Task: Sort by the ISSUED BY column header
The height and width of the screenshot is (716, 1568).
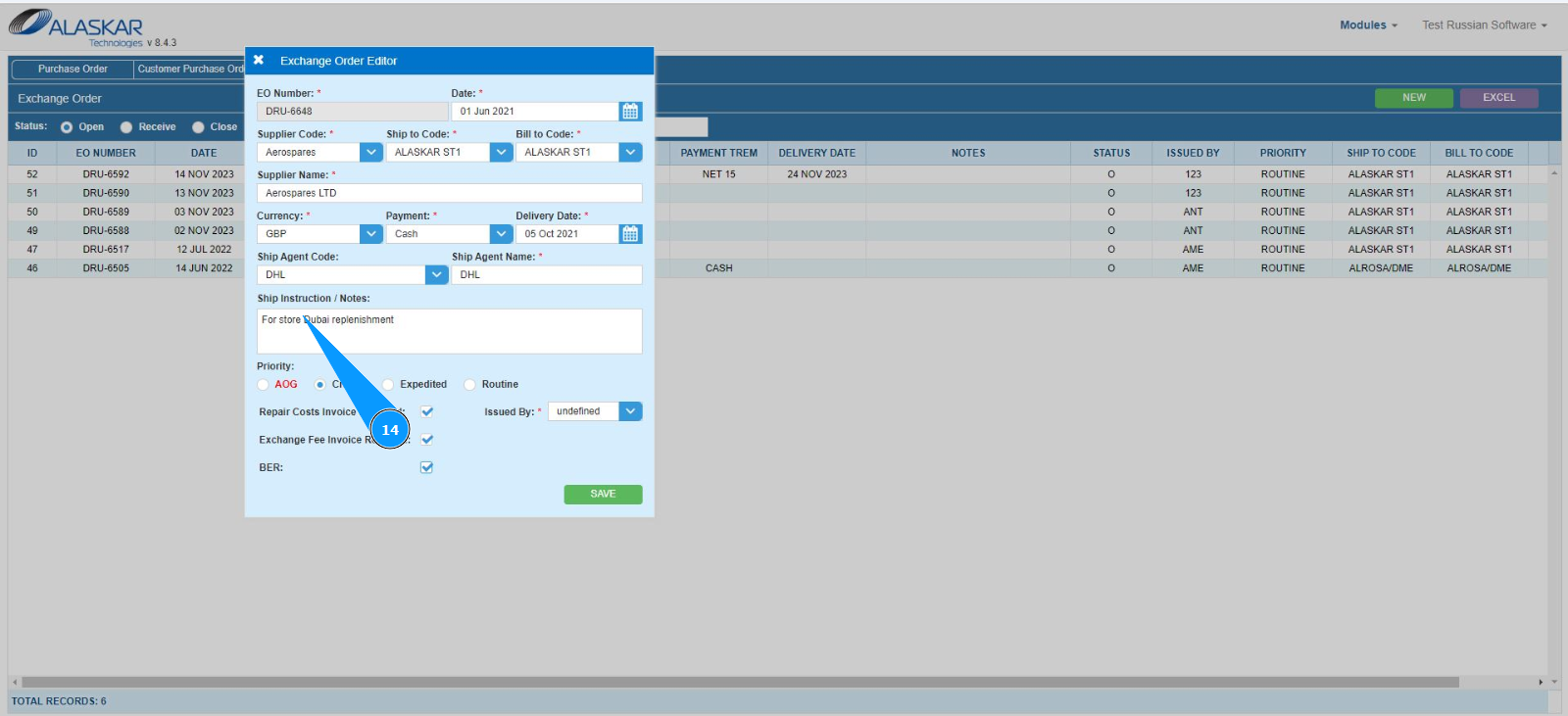Action: [1193, 154]
